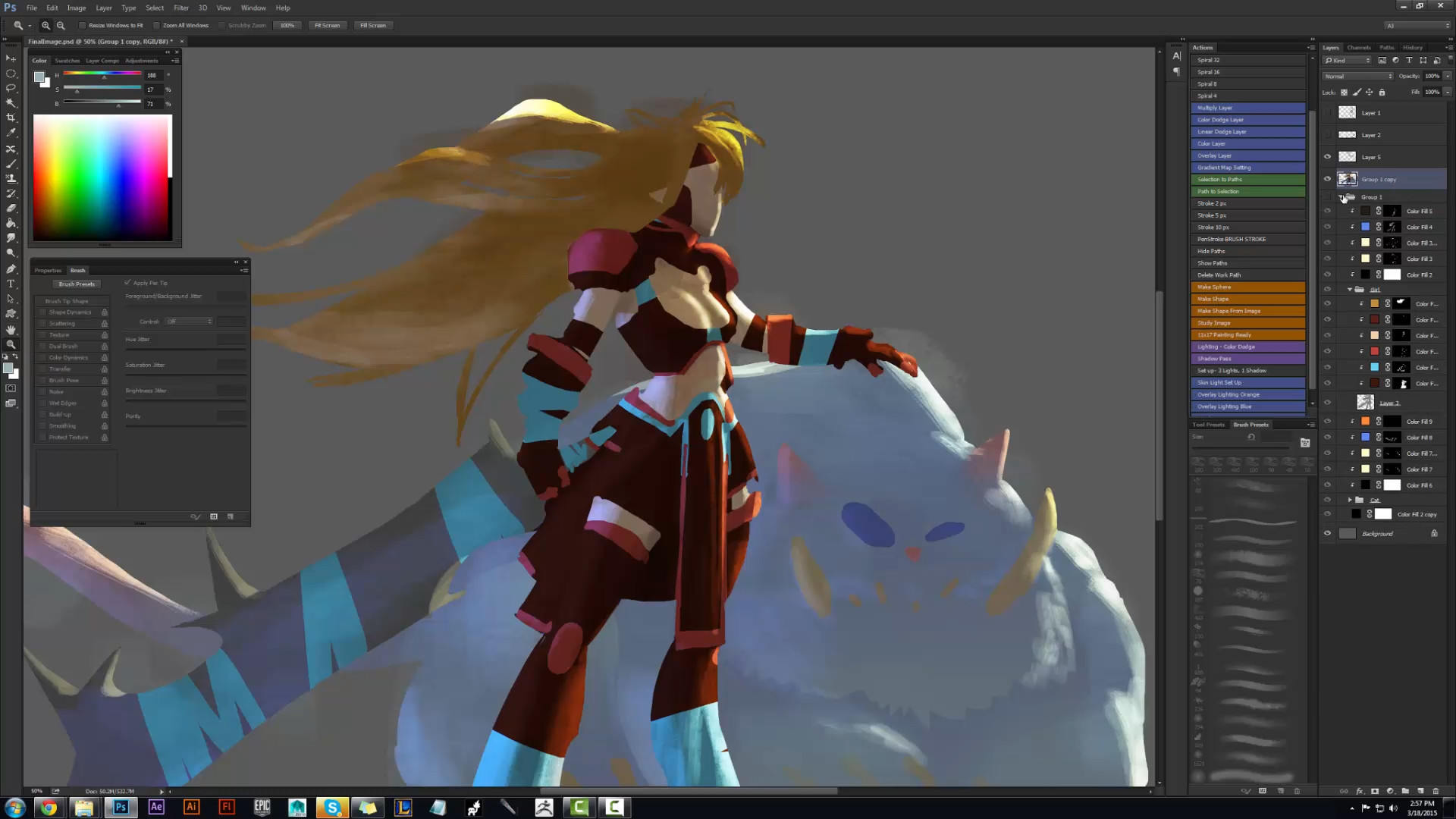
Task: Collapse the Group 1 folder
Action: click(1341, 197)
